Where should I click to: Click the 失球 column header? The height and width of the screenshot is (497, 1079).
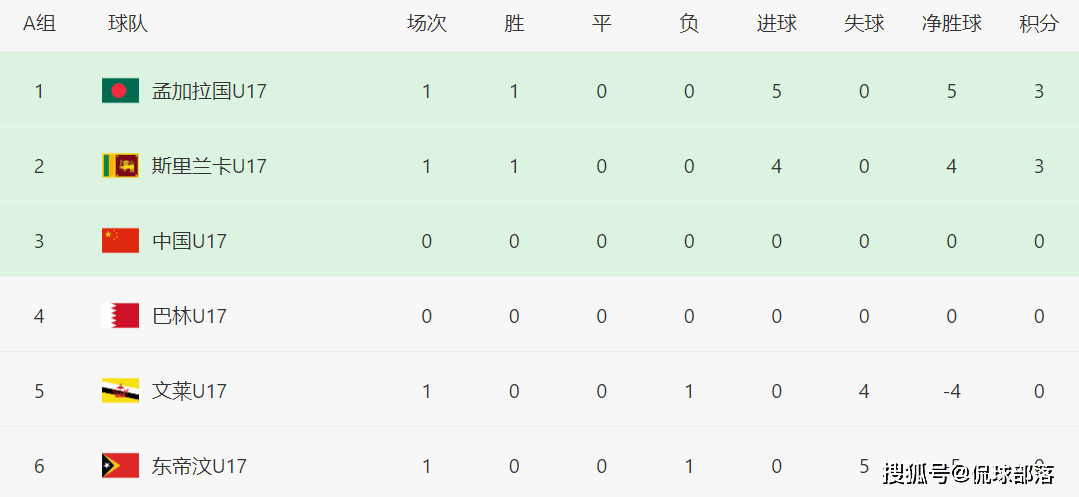coord(864,24)
